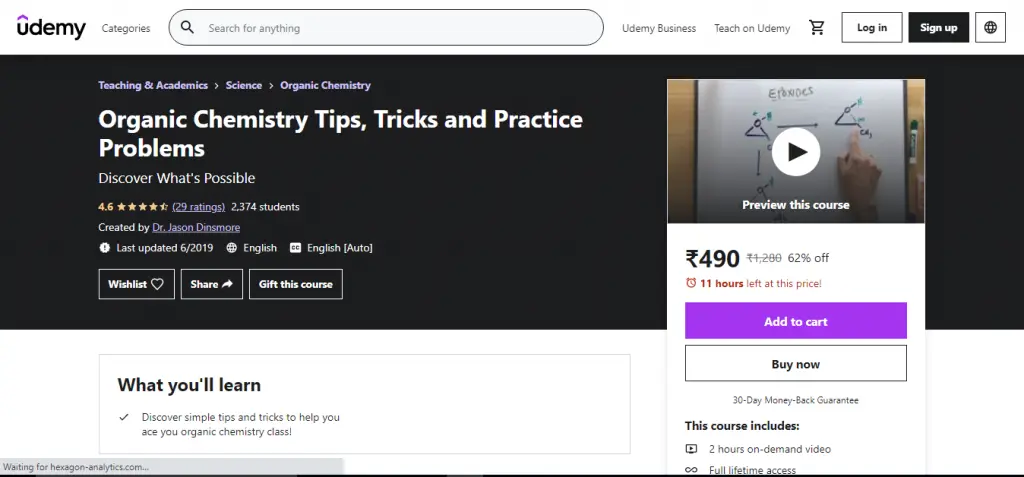Open the Categories menu
Viewport: 1024px width, 477px height.
126,28
